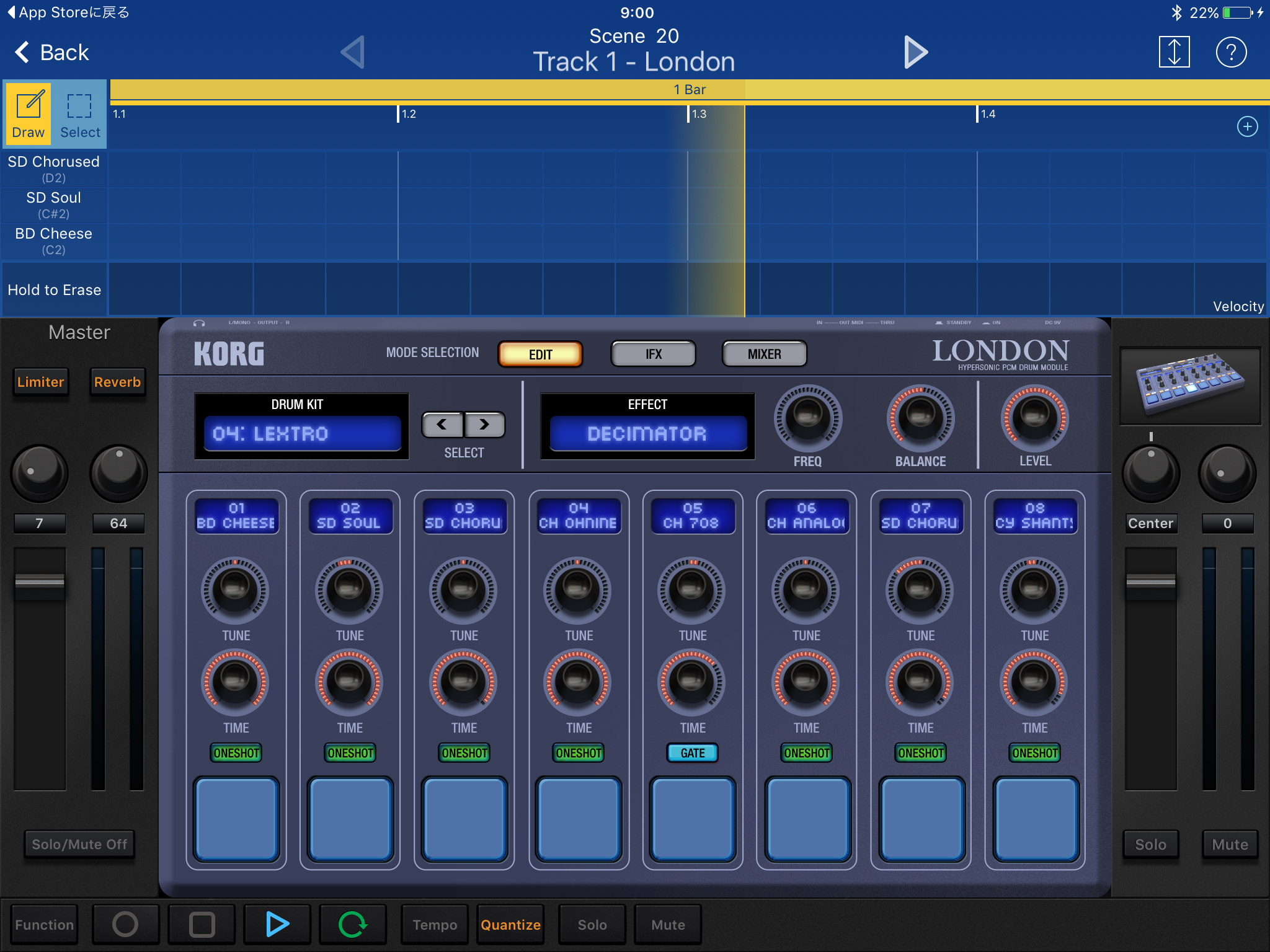
Task: Trigger the 06 CH ANALOG drum pad
Action: coord(807,818)
